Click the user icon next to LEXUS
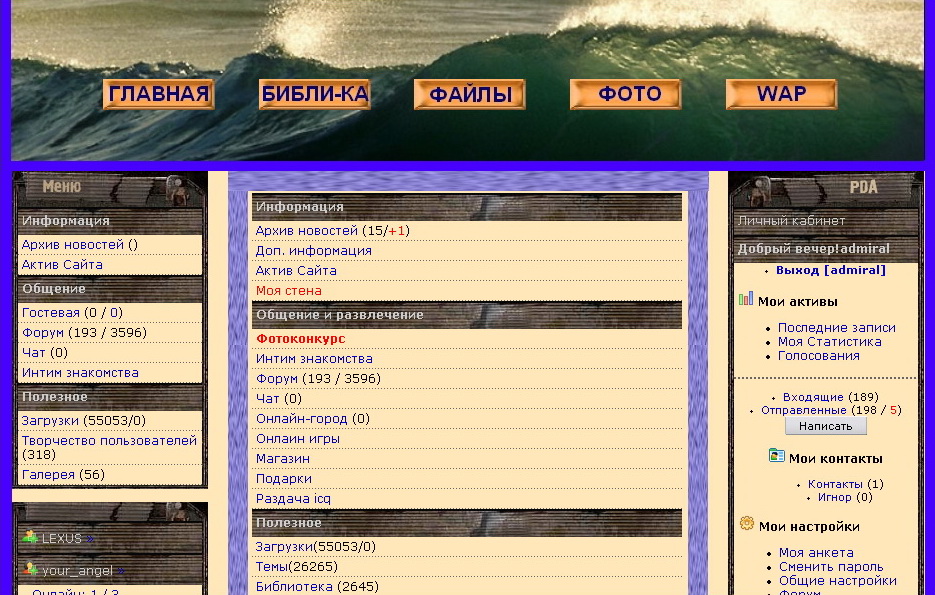Image resolution: width=935 pixels, height=595 pixels. 30,537
